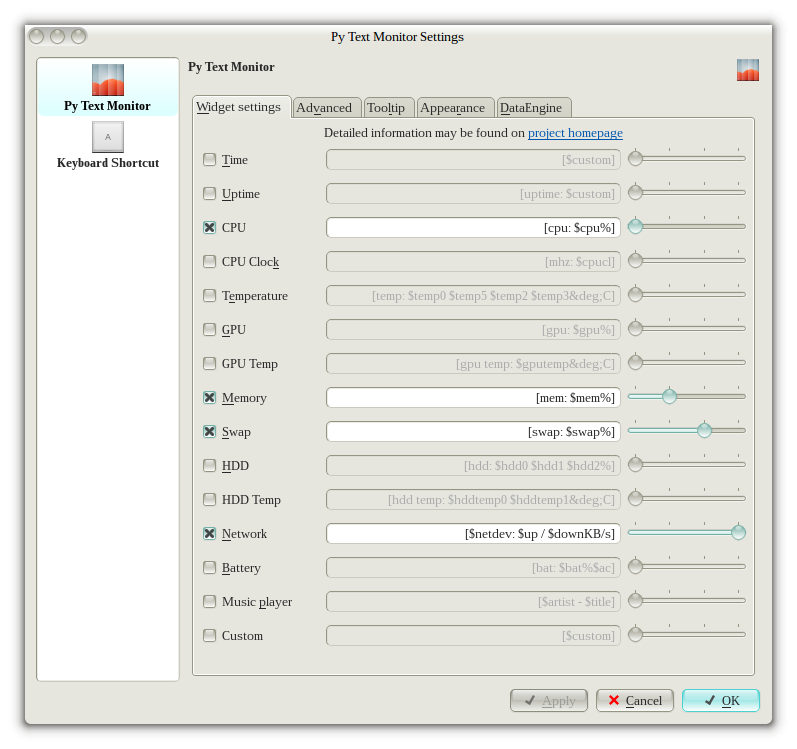Image resolution: width=797 pixels, height=749 pixels.
Task: Select the Tooltip tab
Action: (385, 108)
